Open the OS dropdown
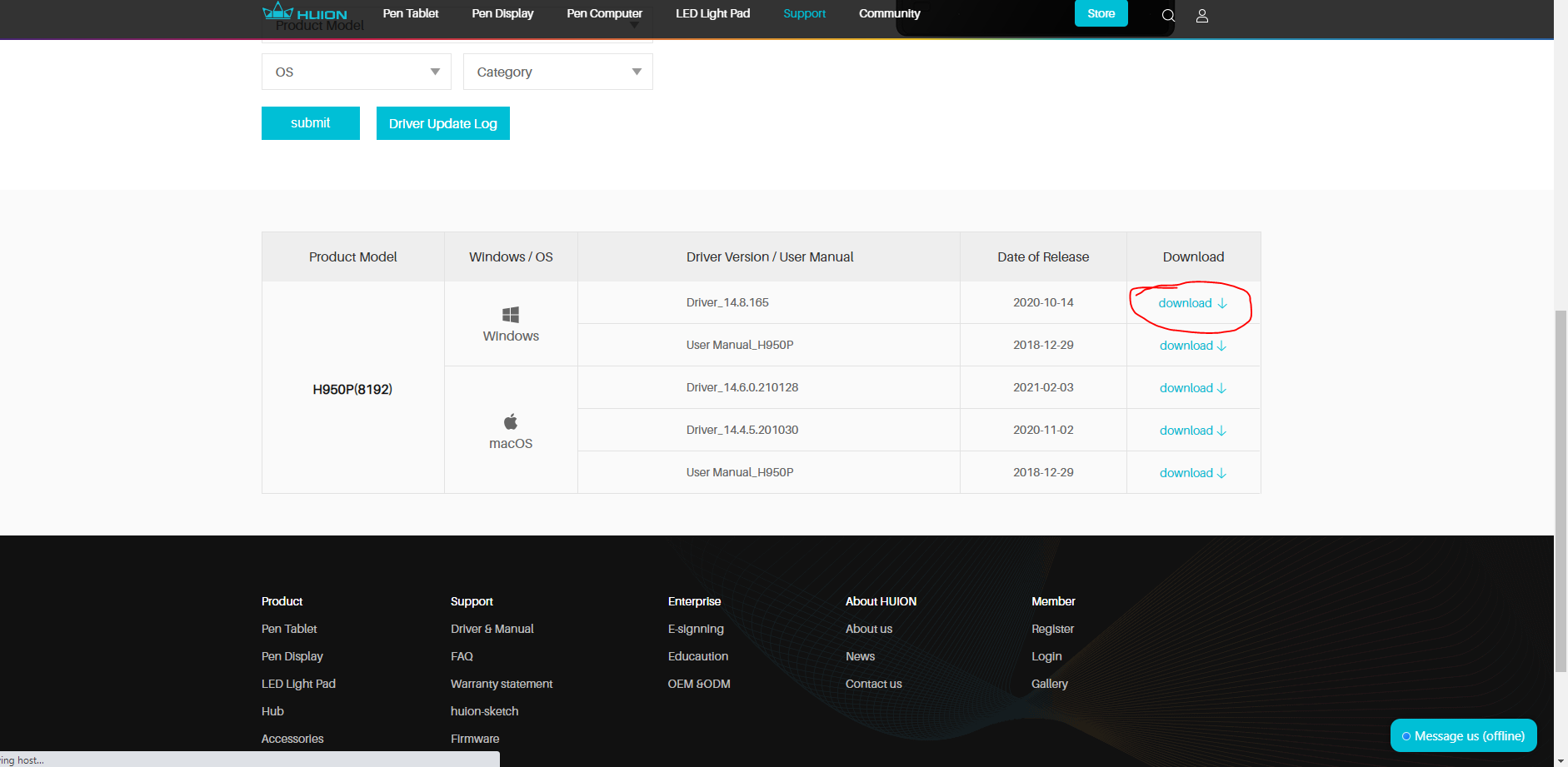1568x767 pixels. click(357, 72)
